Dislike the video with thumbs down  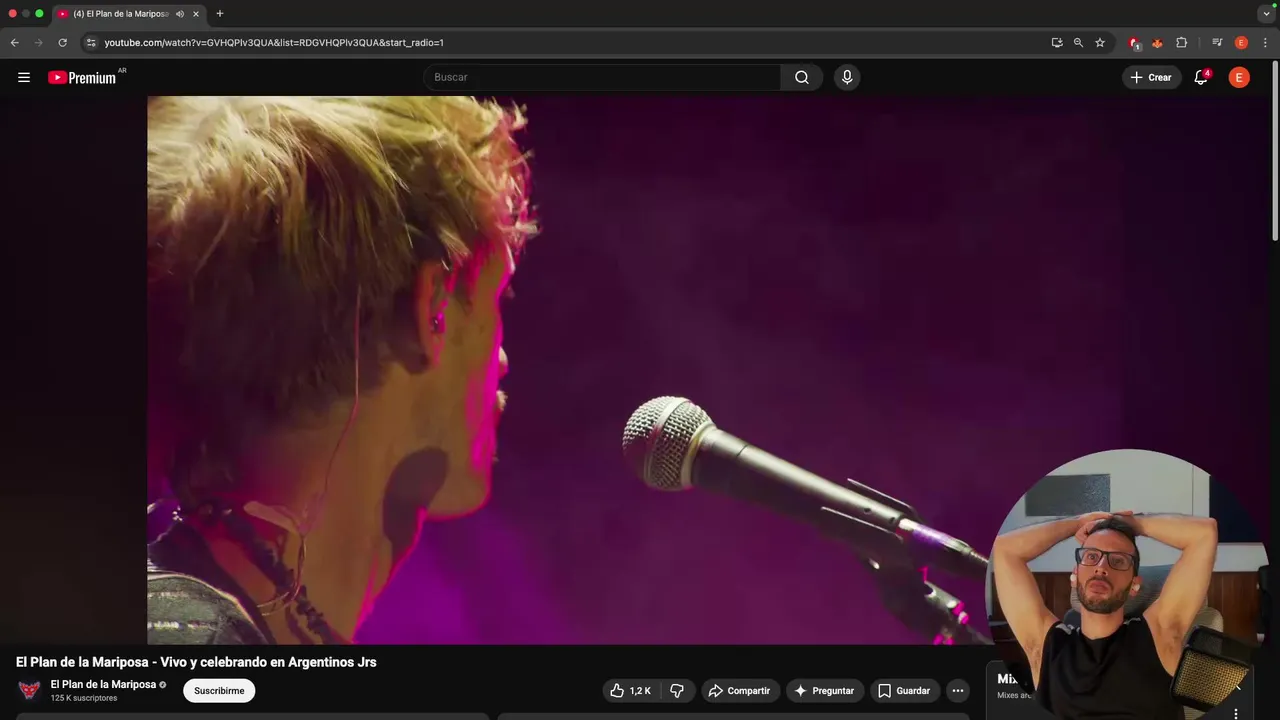tap(677, 691)
